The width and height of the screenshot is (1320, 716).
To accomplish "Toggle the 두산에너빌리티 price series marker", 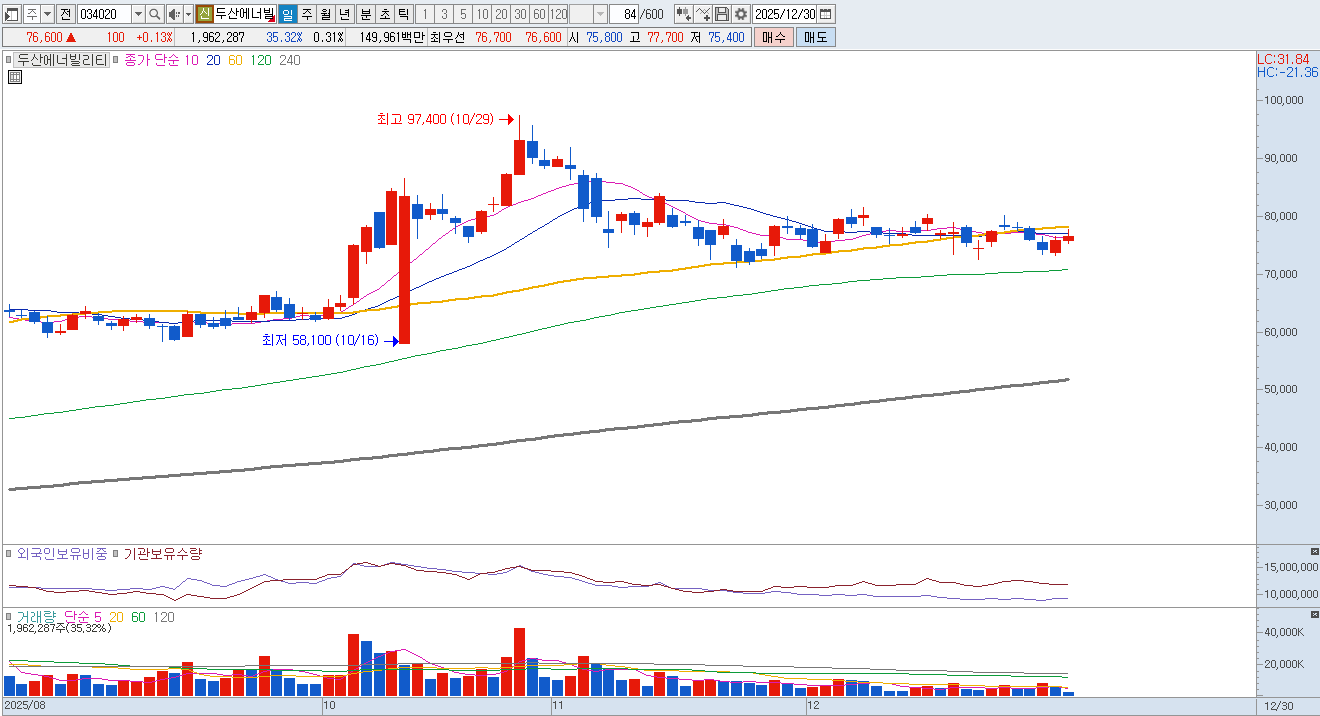I will pos(8,60).
